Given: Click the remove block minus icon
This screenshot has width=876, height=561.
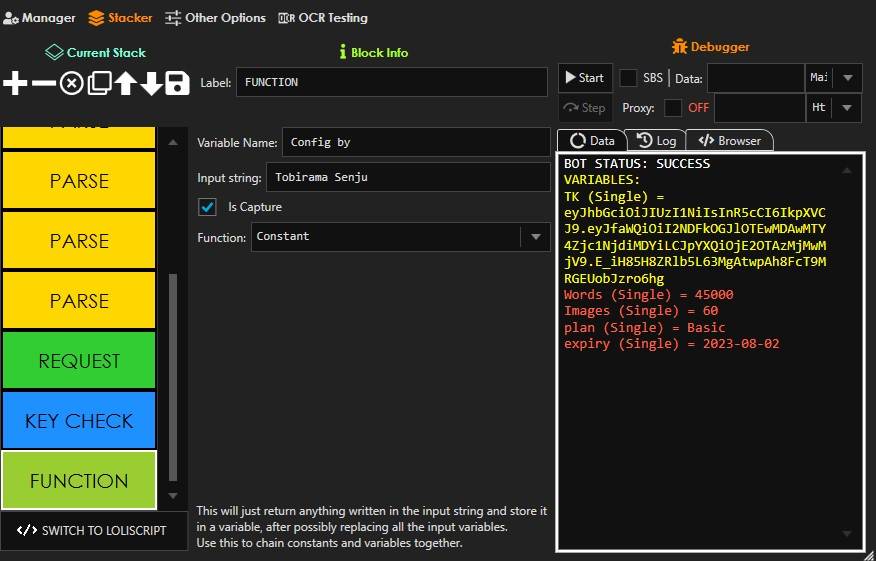Looking at the screenshot, I should (x=44, y=84).
